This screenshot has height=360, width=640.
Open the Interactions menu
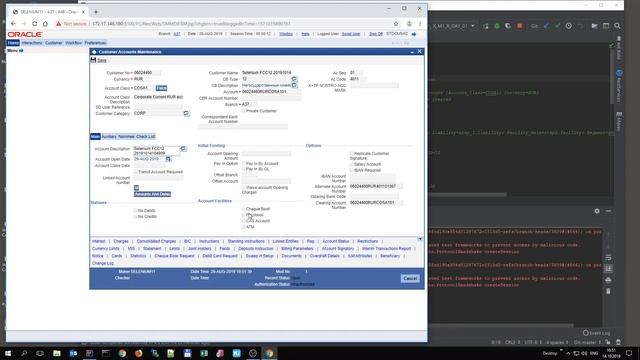click(x=32, y=42)
